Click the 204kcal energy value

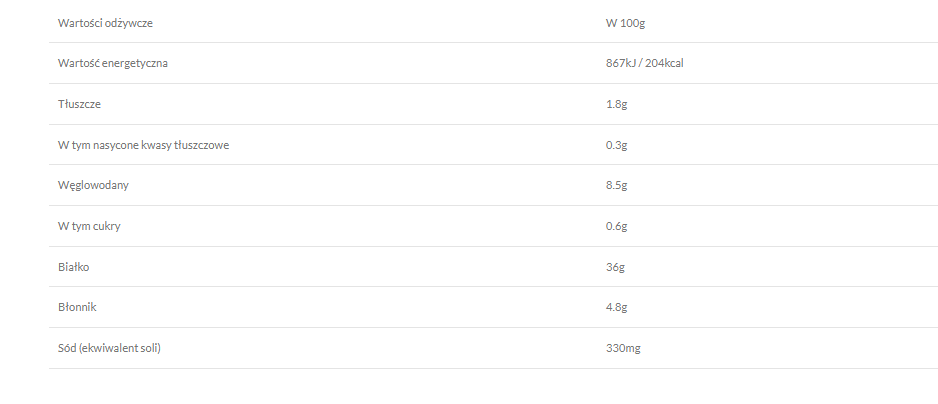click(x=662, y=63)
